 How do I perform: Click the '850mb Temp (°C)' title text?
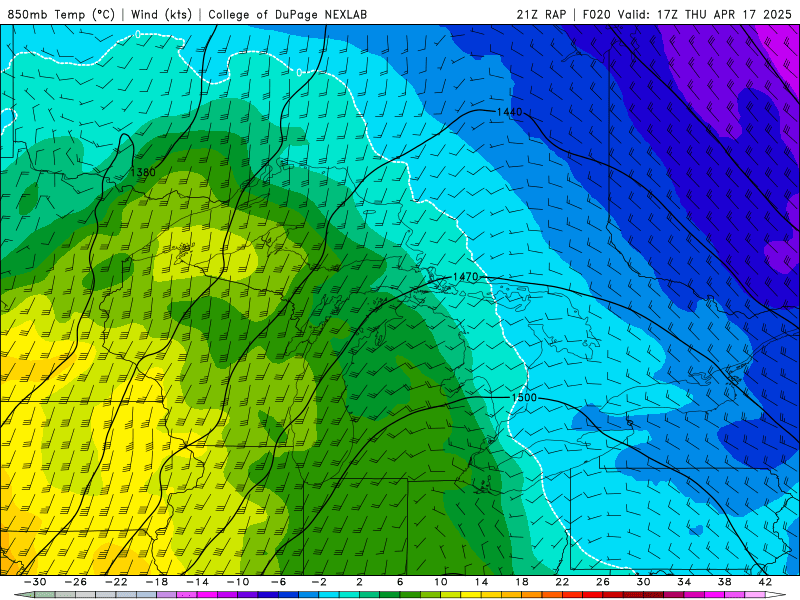[x=61, y=14]
